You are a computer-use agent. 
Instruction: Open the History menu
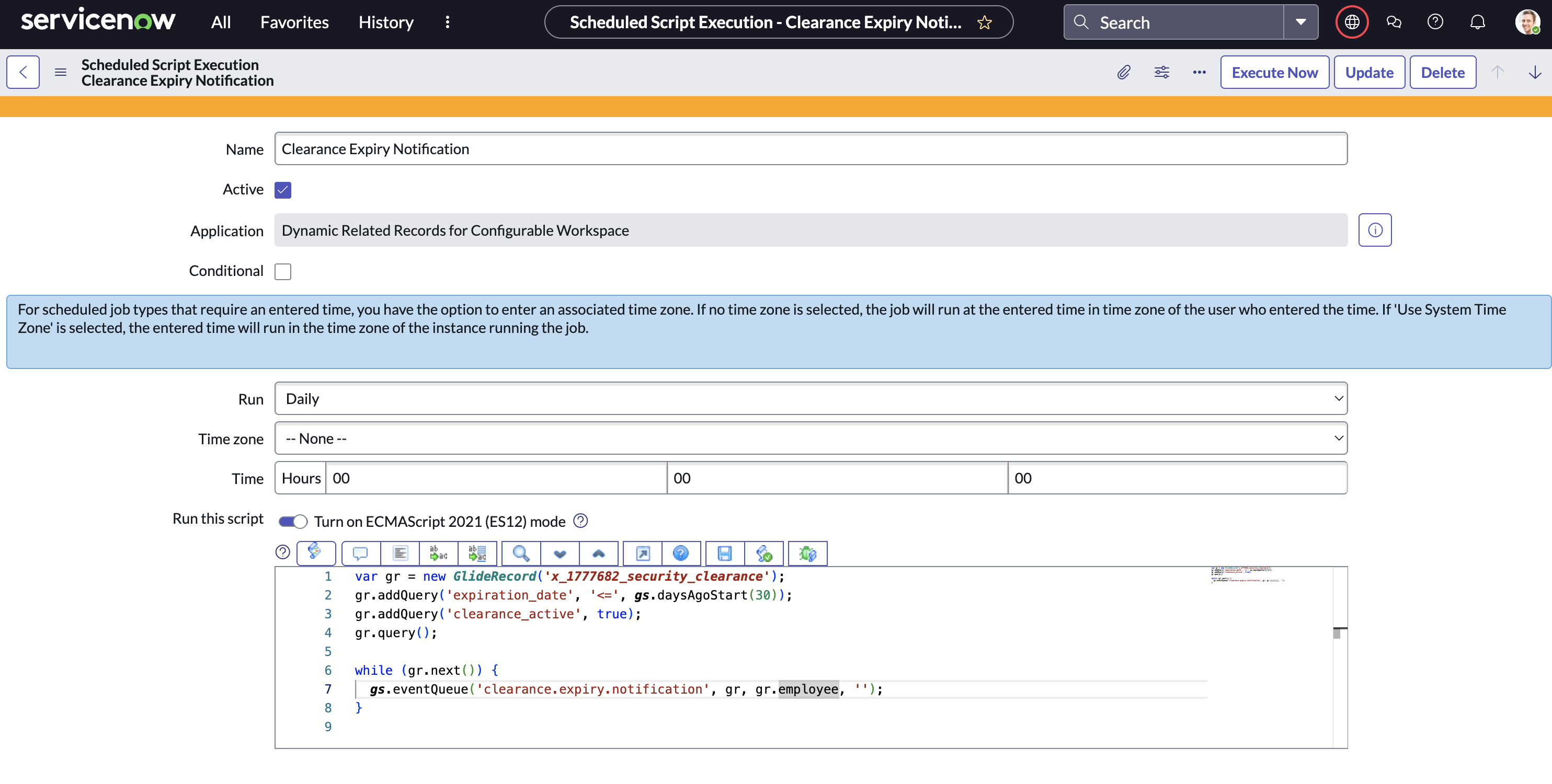point(385,21)
